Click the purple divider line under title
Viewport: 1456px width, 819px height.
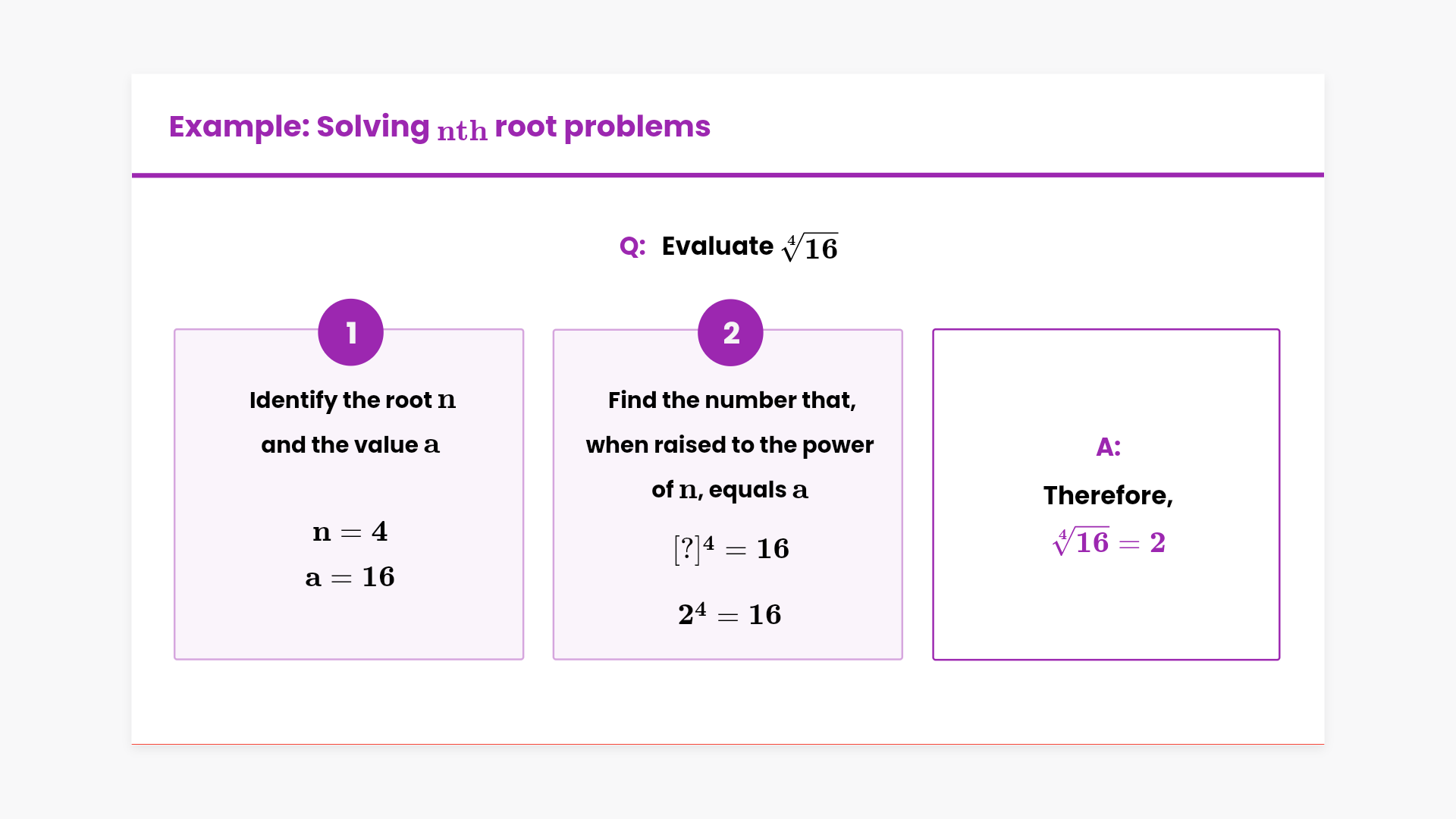[728, 175]
